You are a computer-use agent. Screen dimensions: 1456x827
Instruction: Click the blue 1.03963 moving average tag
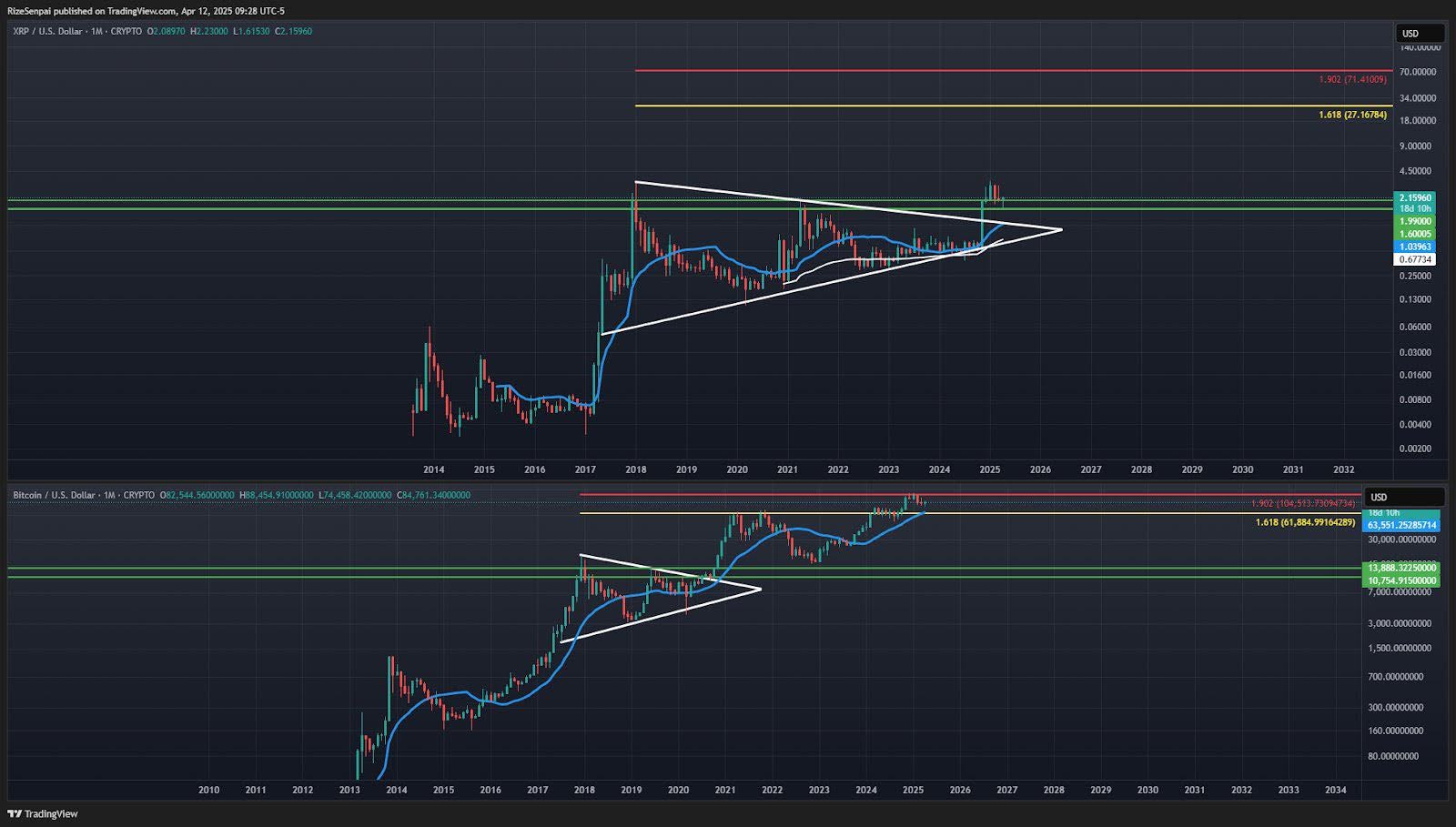point(1415,247)
